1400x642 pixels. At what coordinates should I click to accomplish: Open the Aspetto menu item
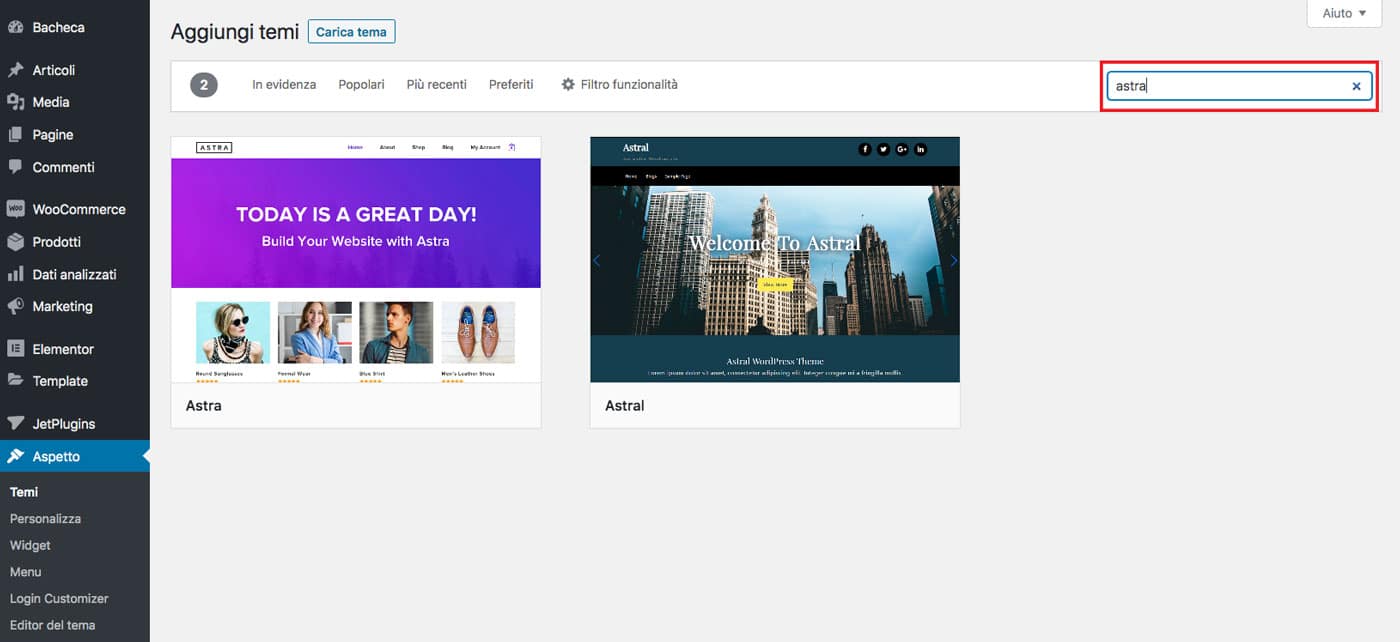click(75, 456)
